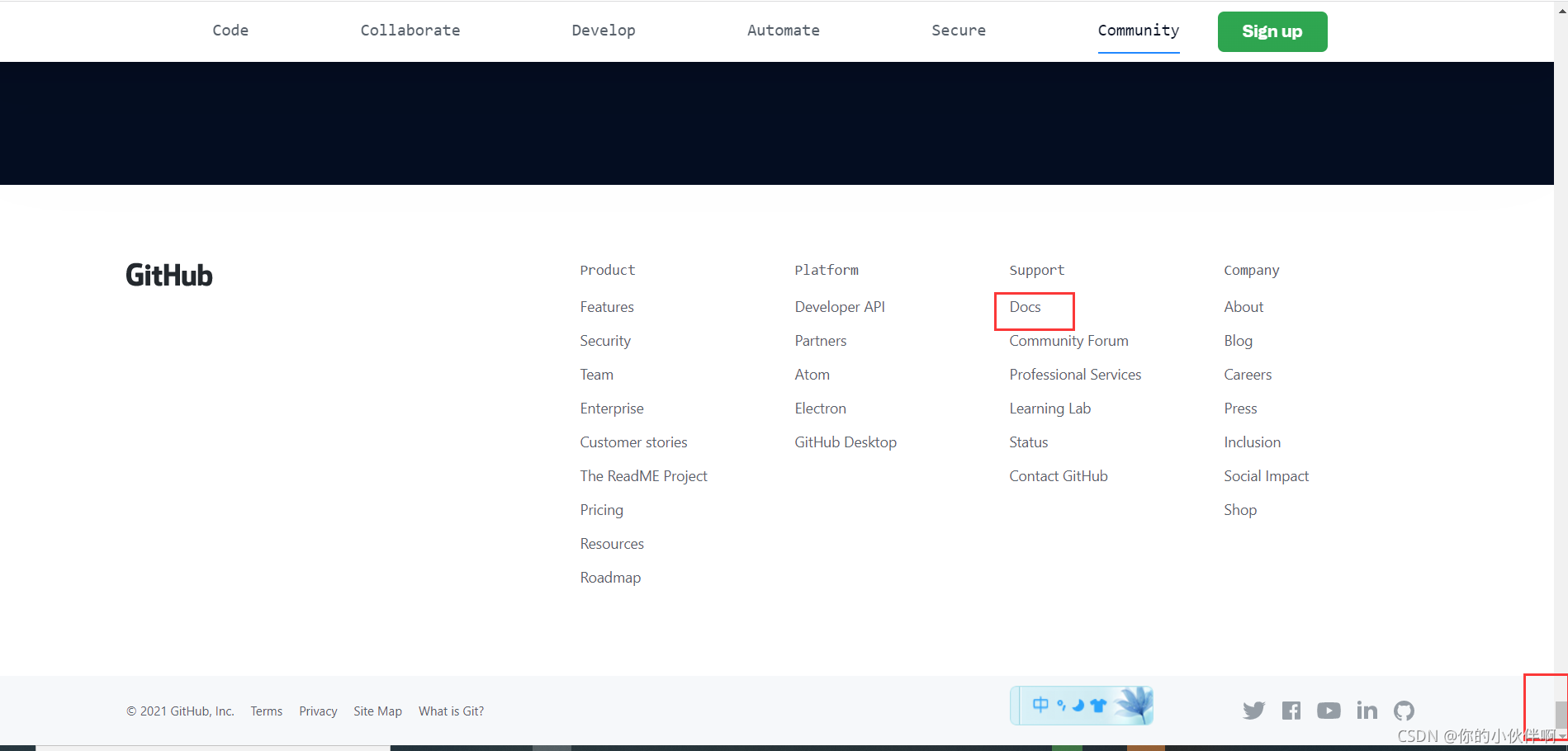Screen dimensions: 1568x751
Task: Open Professional Services
Action: click(1075, 375)
